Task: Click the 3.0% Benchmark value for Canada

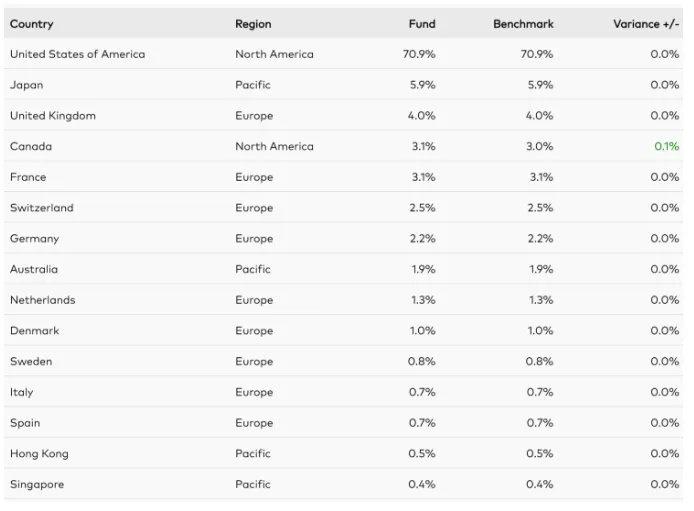Action: click(x=539, y=146)
